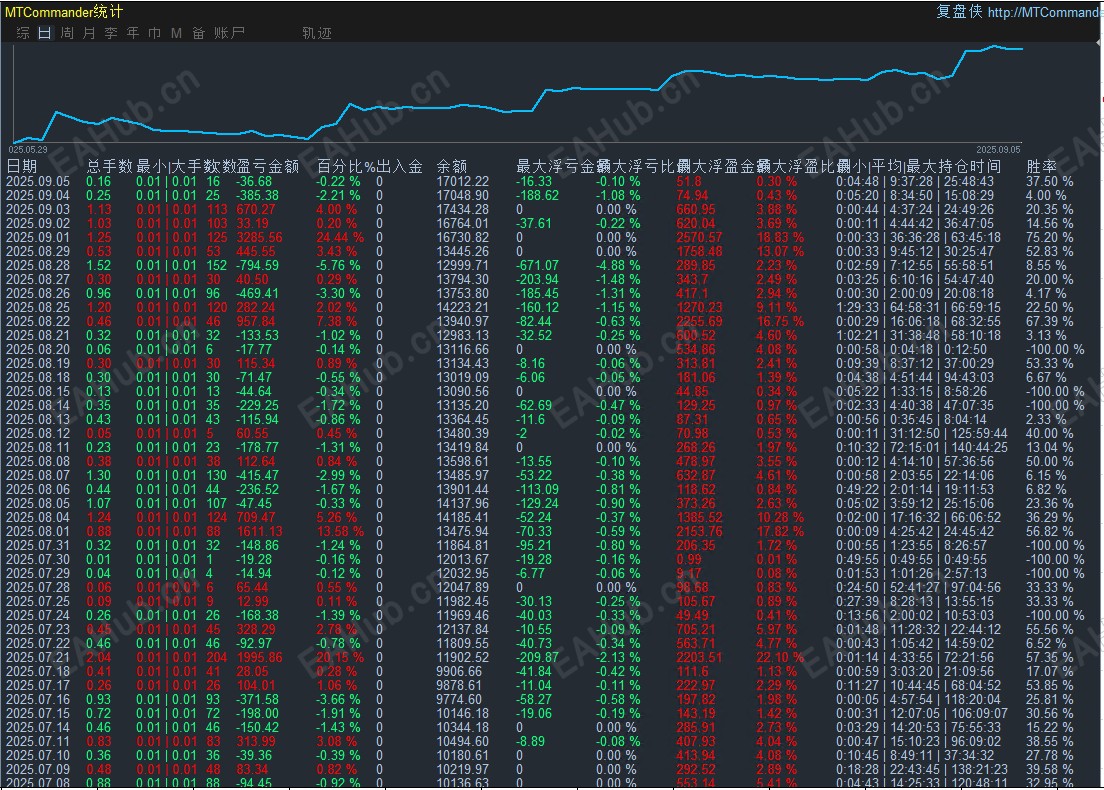Switch to the 综 (summary) tab
Viewport: 1104px width, 790px height.
click(x=22, y=33)
